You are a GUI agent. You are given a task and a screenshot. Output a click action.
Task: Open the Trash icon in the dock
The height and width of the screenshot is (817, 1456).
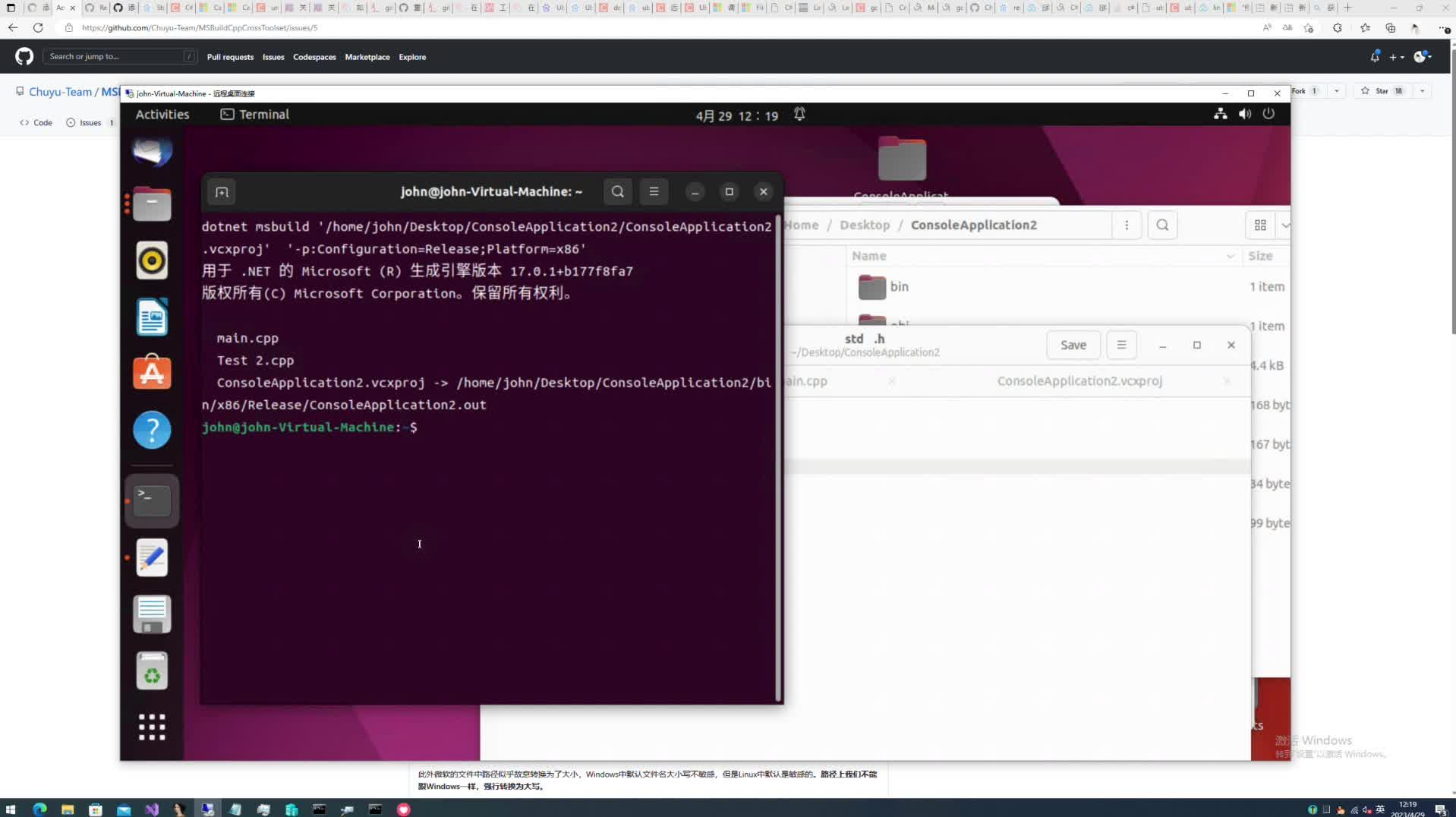[x=152, y=670]
